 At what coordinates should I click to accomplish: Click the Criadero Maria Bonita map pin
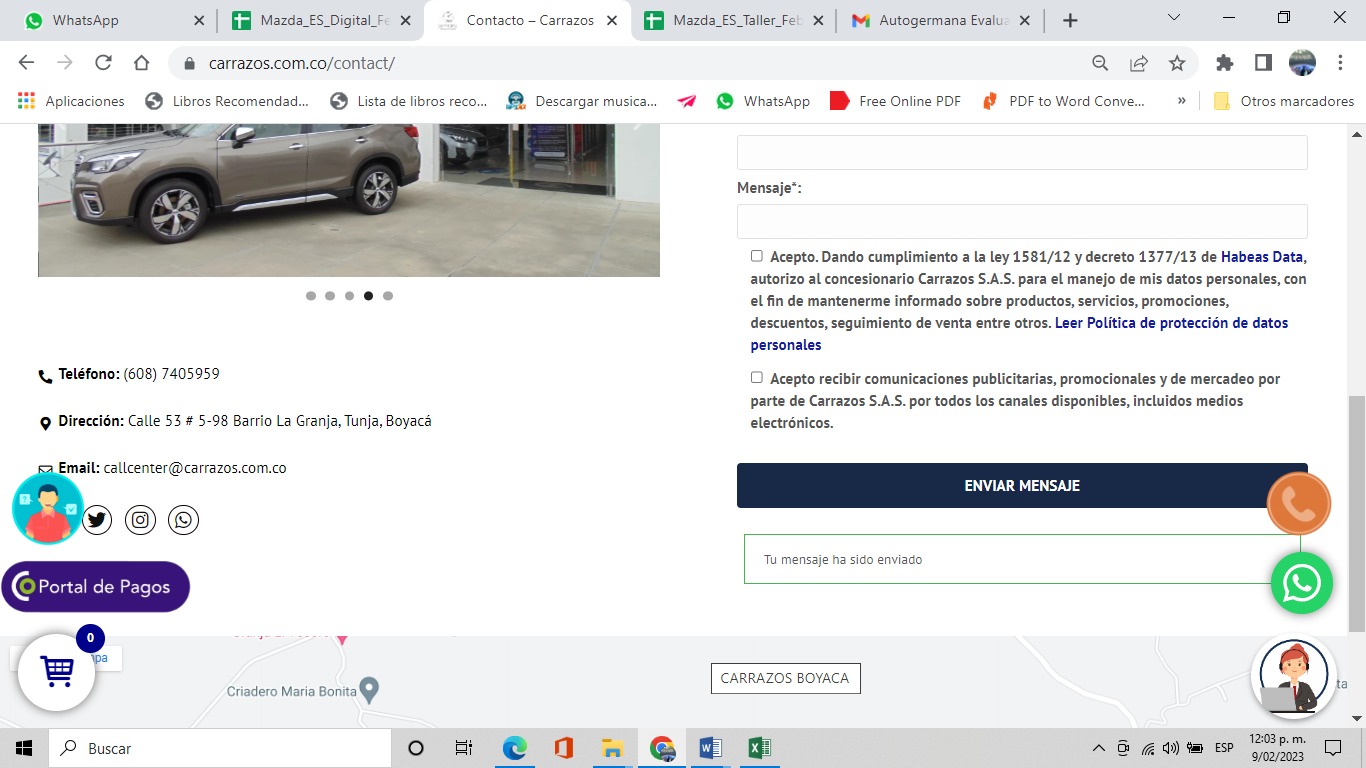coord(369,689)
